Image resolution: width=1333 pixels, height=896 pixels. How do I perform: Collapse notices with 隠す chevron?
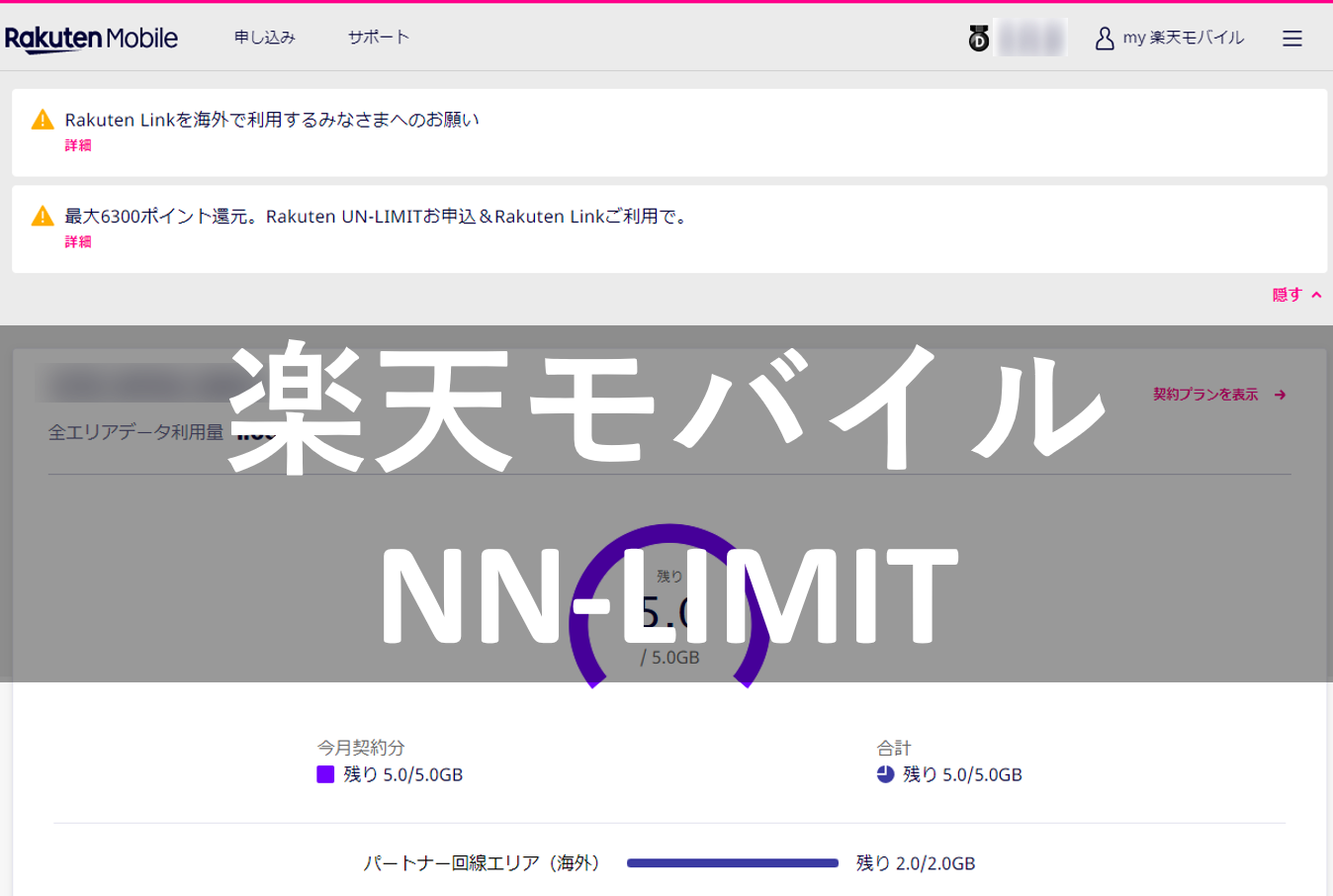pos(1316,295)
